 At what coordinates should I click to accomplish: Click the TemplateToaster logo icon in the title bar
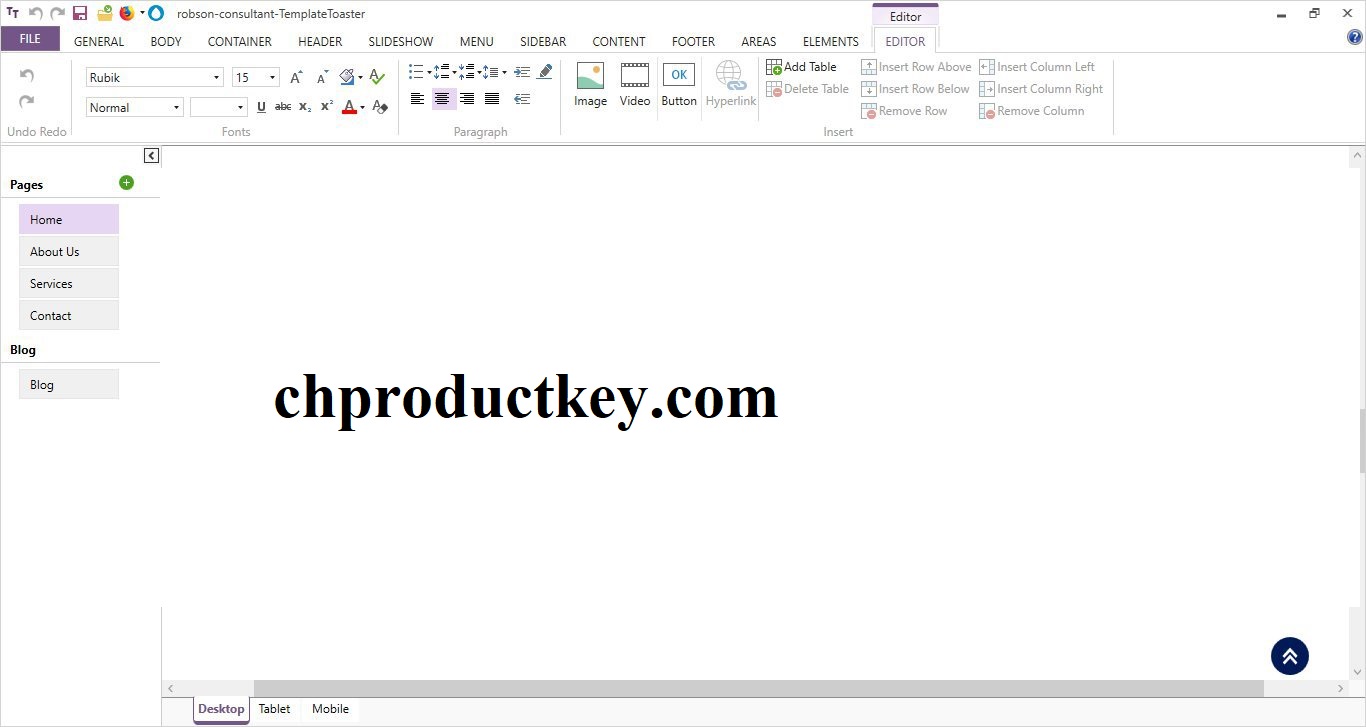[13, 13]
